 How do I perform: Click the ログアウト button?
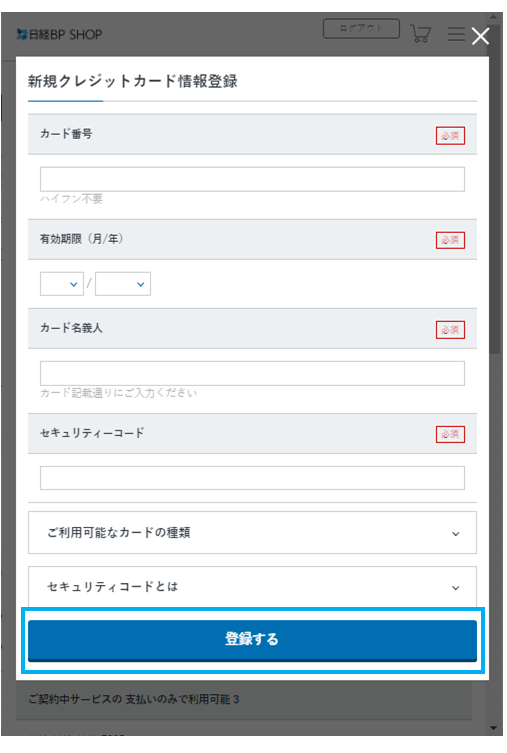(361, 28)
